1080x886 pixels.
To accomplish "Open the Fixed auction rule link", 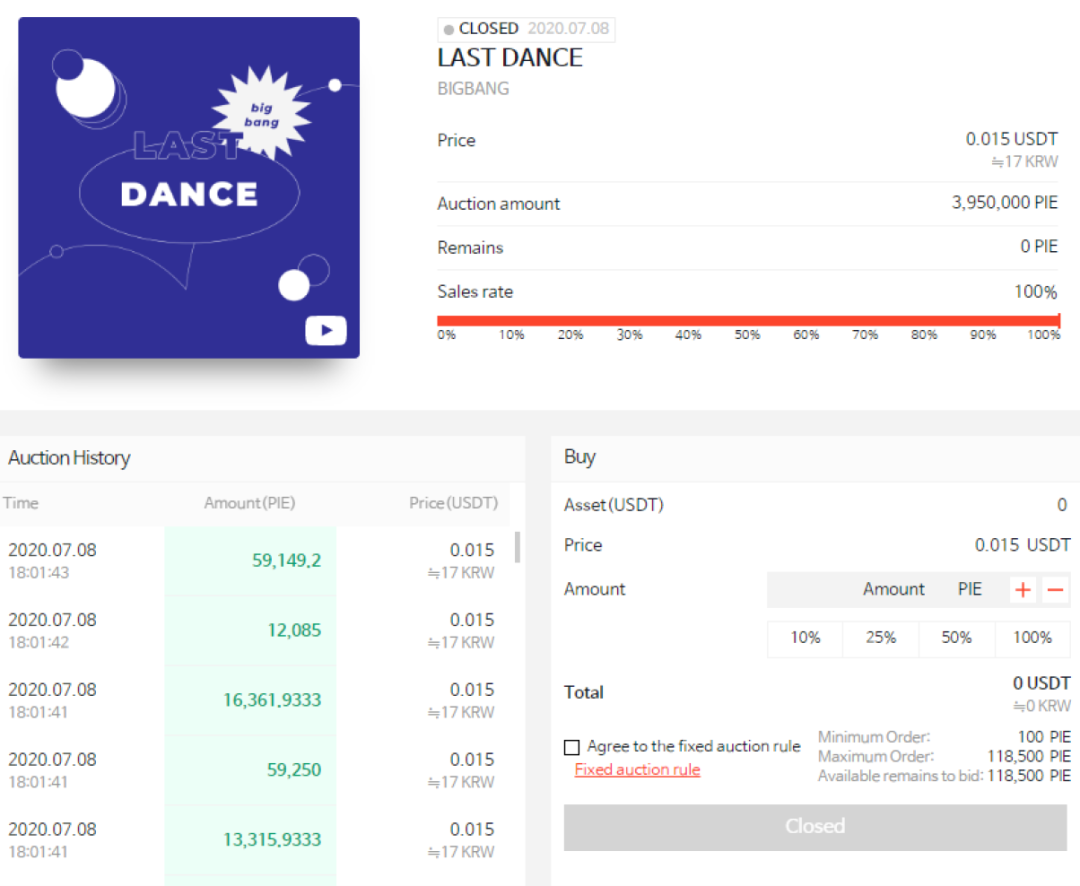I will (x=637, y=770).
